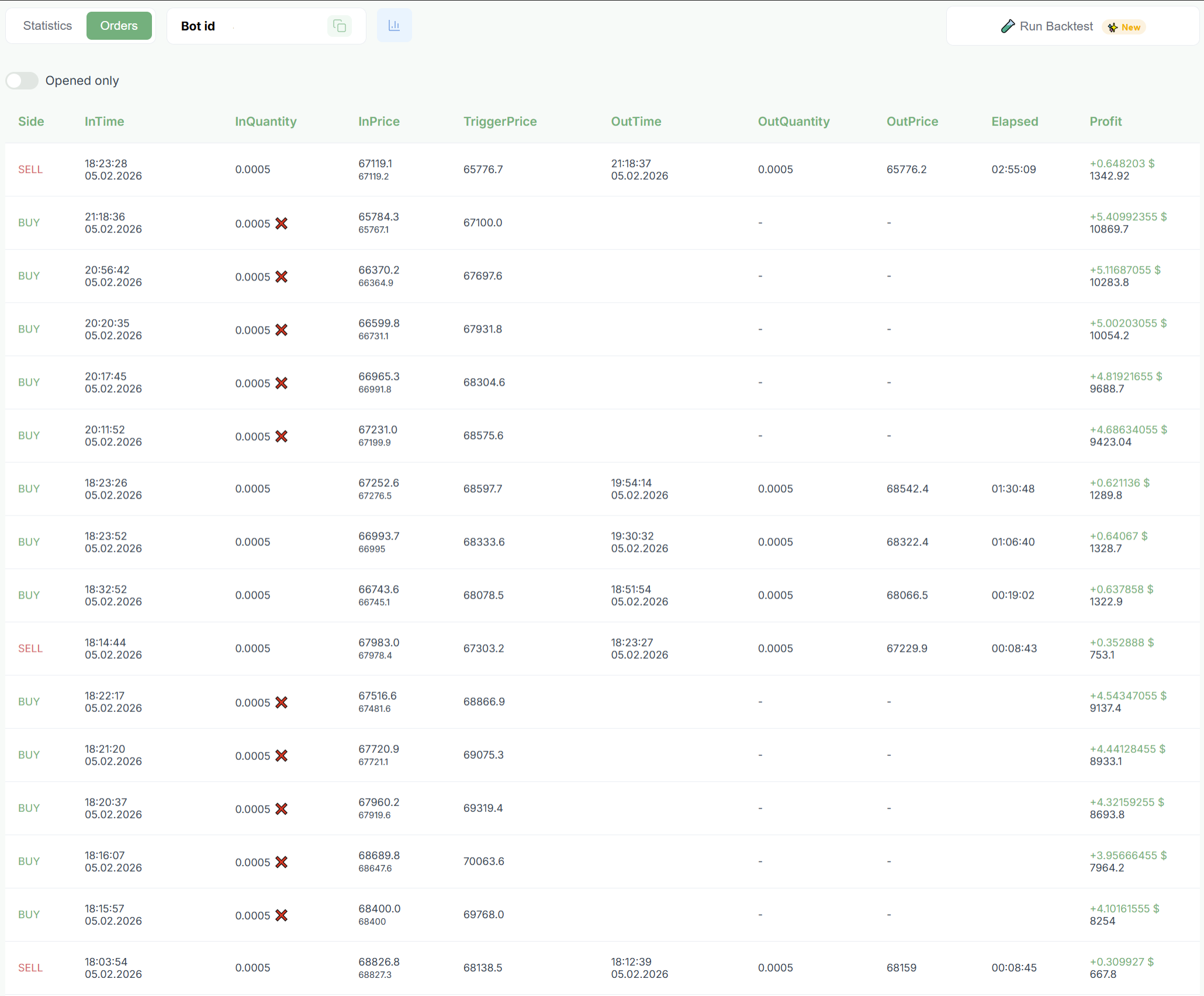Select the Orders tab

tap(119, 26)
